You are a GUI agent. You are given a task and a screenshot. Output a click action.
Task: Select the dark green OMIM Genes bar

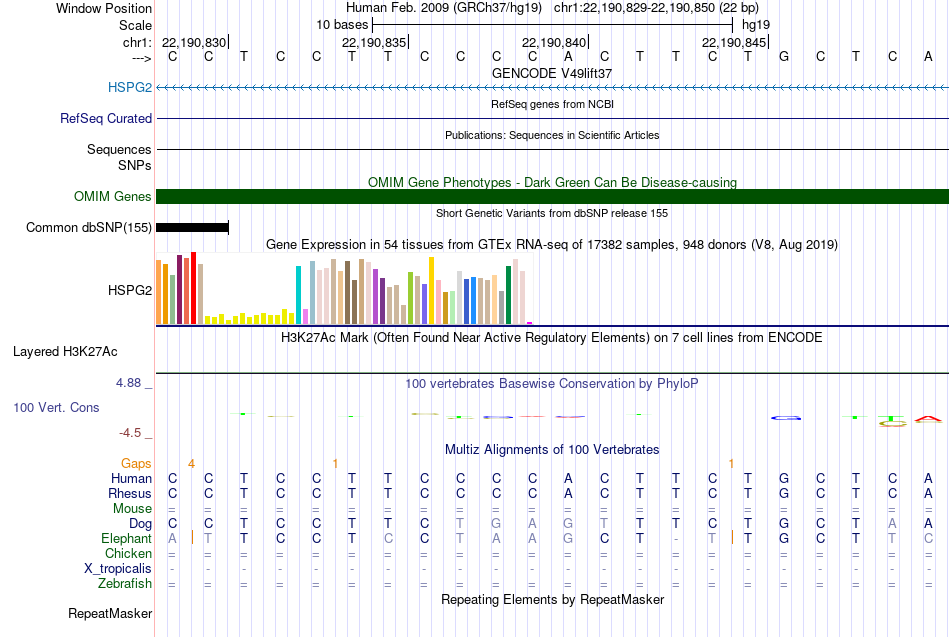553,196
